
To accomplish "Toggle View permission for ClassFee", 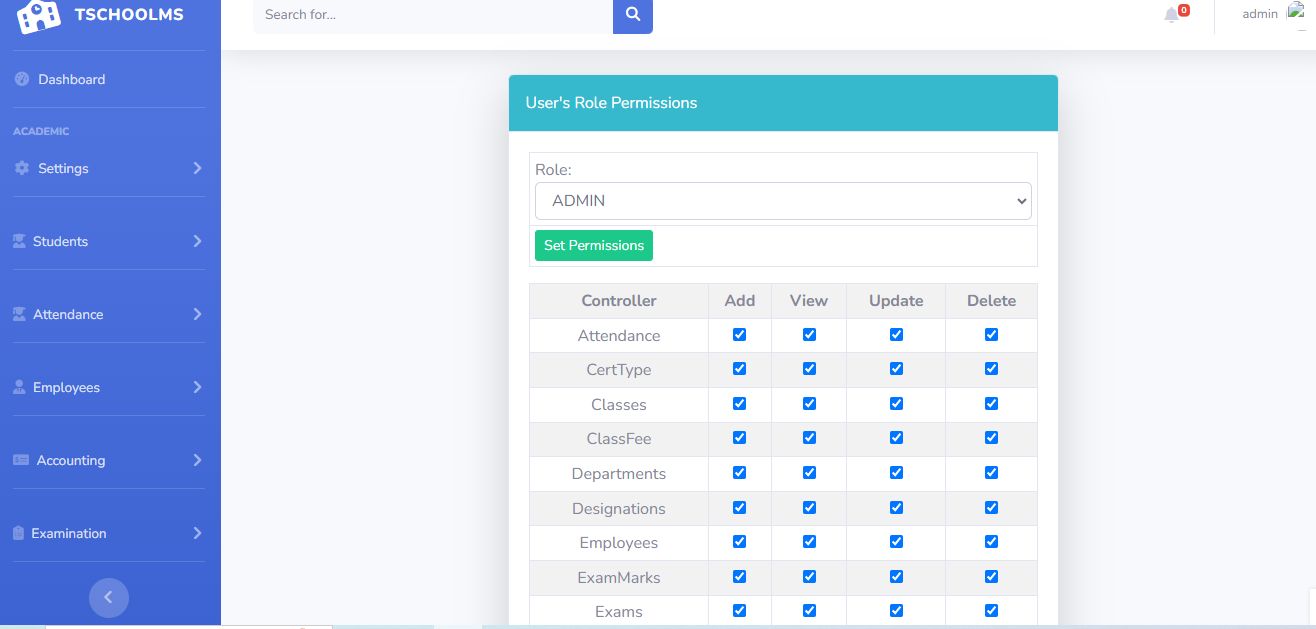I will tap(809, 438).
